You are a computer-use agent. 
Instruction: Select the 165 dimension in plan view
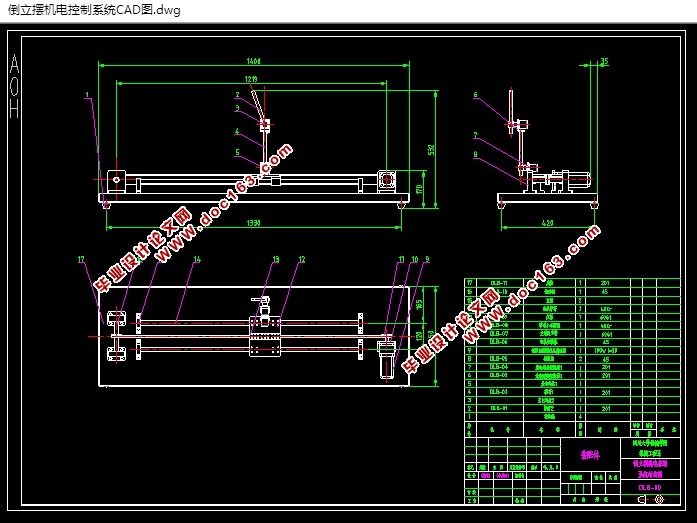point(418,304)
